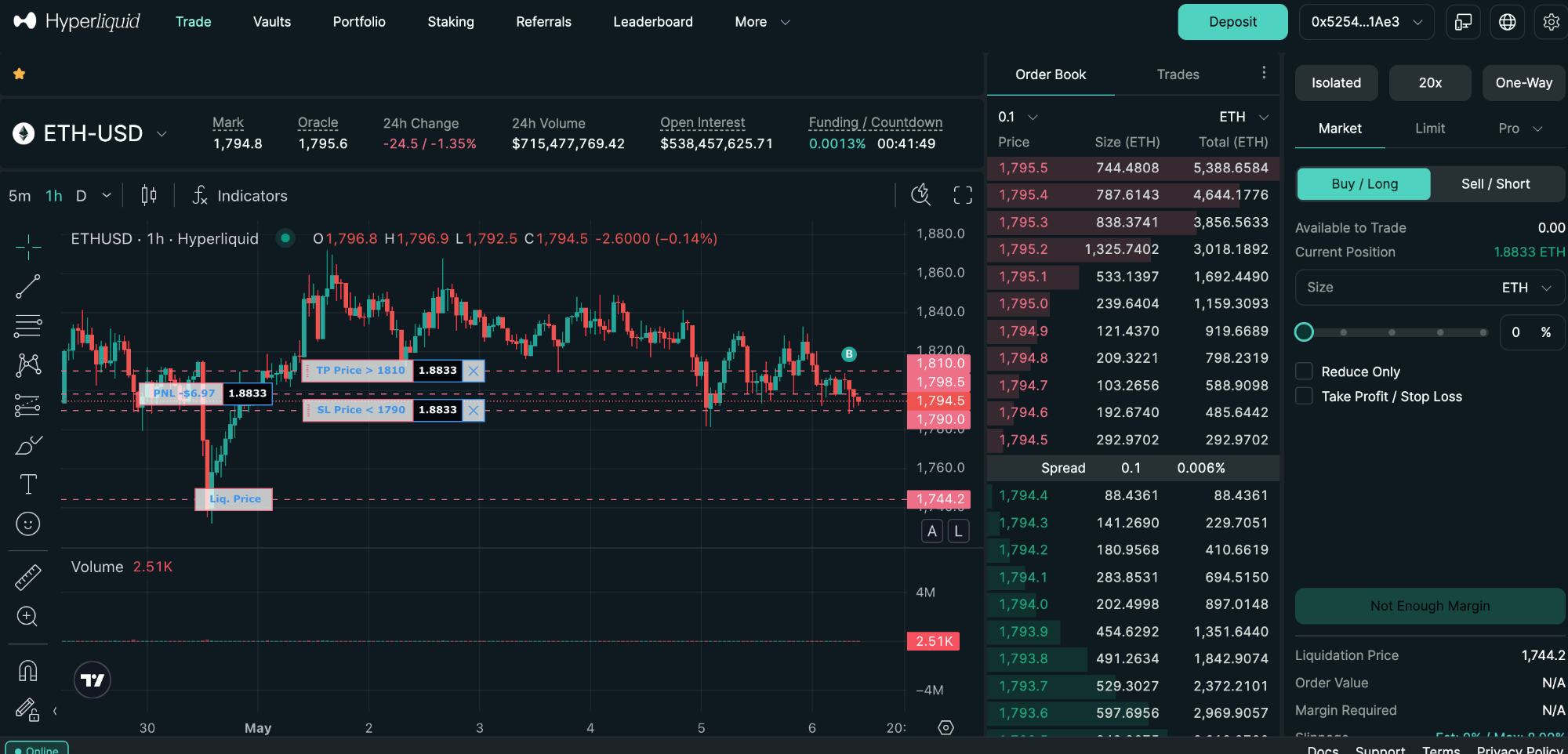The image size is (1568, 754).
Task: Open the order book options menu
Action: (1264, 73)
